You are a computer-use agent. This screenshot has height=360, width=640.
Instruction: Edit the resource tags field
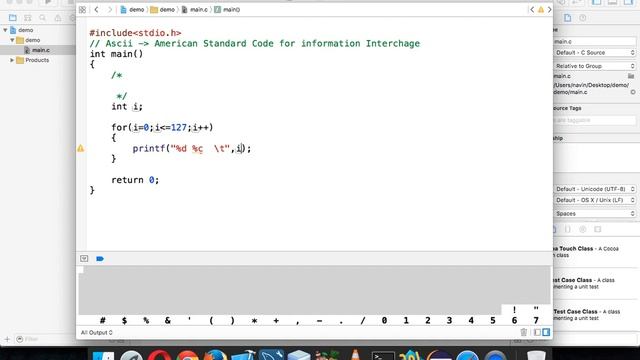tap(594, 120)
